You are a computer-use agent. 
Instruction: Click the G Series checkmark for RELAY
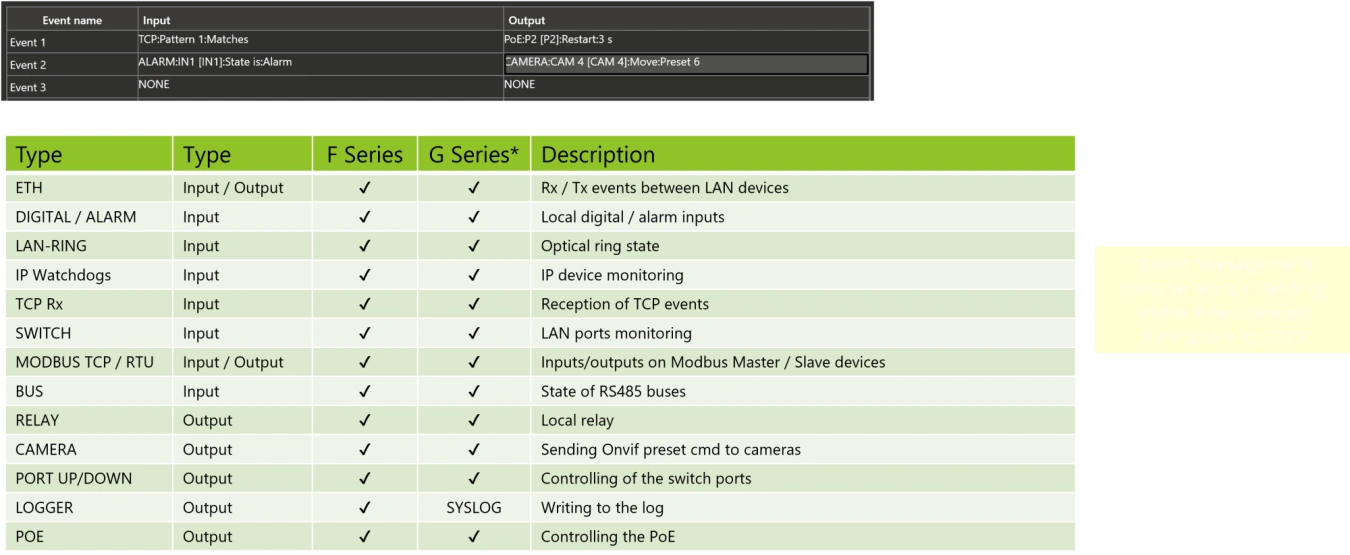(474, 421)
